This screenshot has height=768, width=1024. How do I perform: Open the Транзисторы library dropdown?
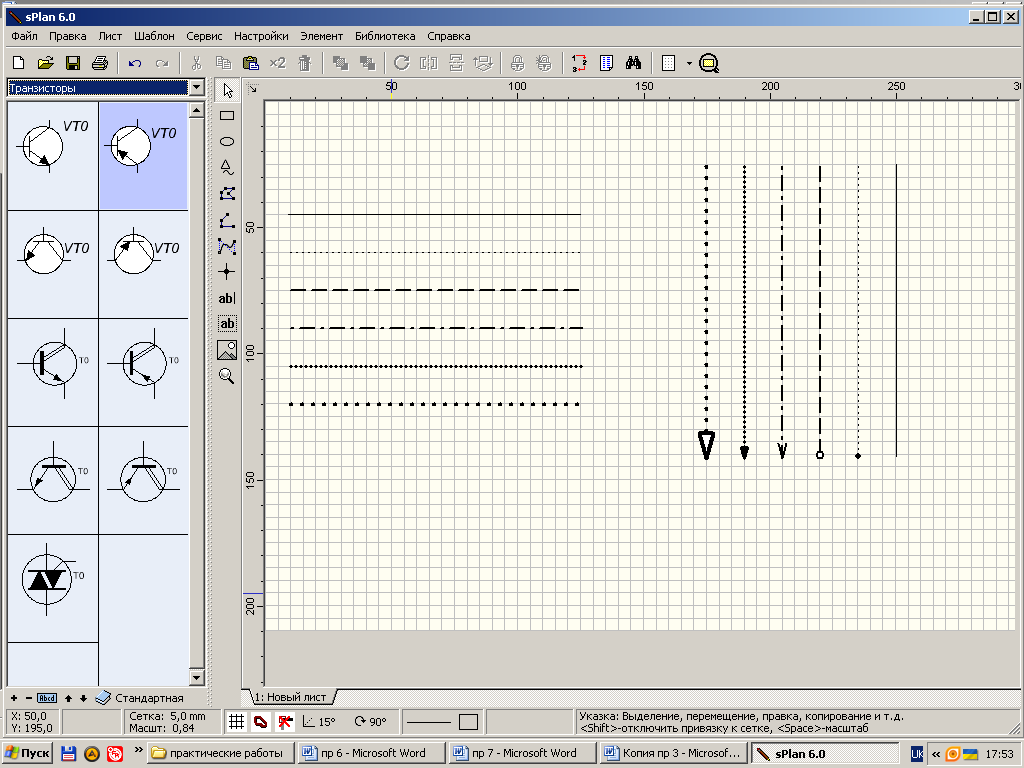[196, 88]
